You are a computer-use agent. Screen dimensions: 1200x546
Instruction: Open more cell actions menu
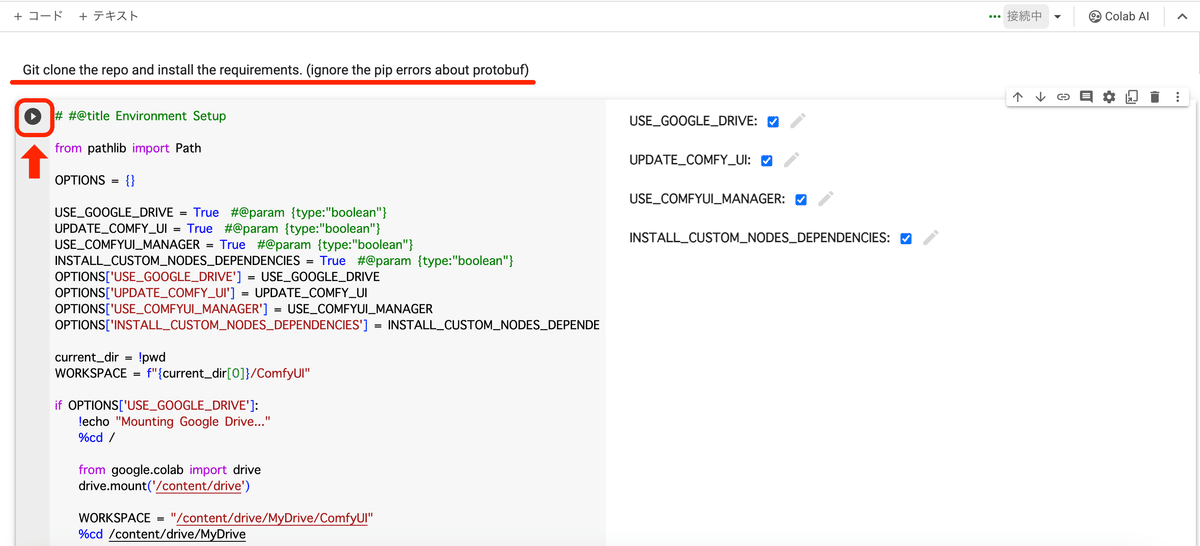click(x=1178, y=97)
